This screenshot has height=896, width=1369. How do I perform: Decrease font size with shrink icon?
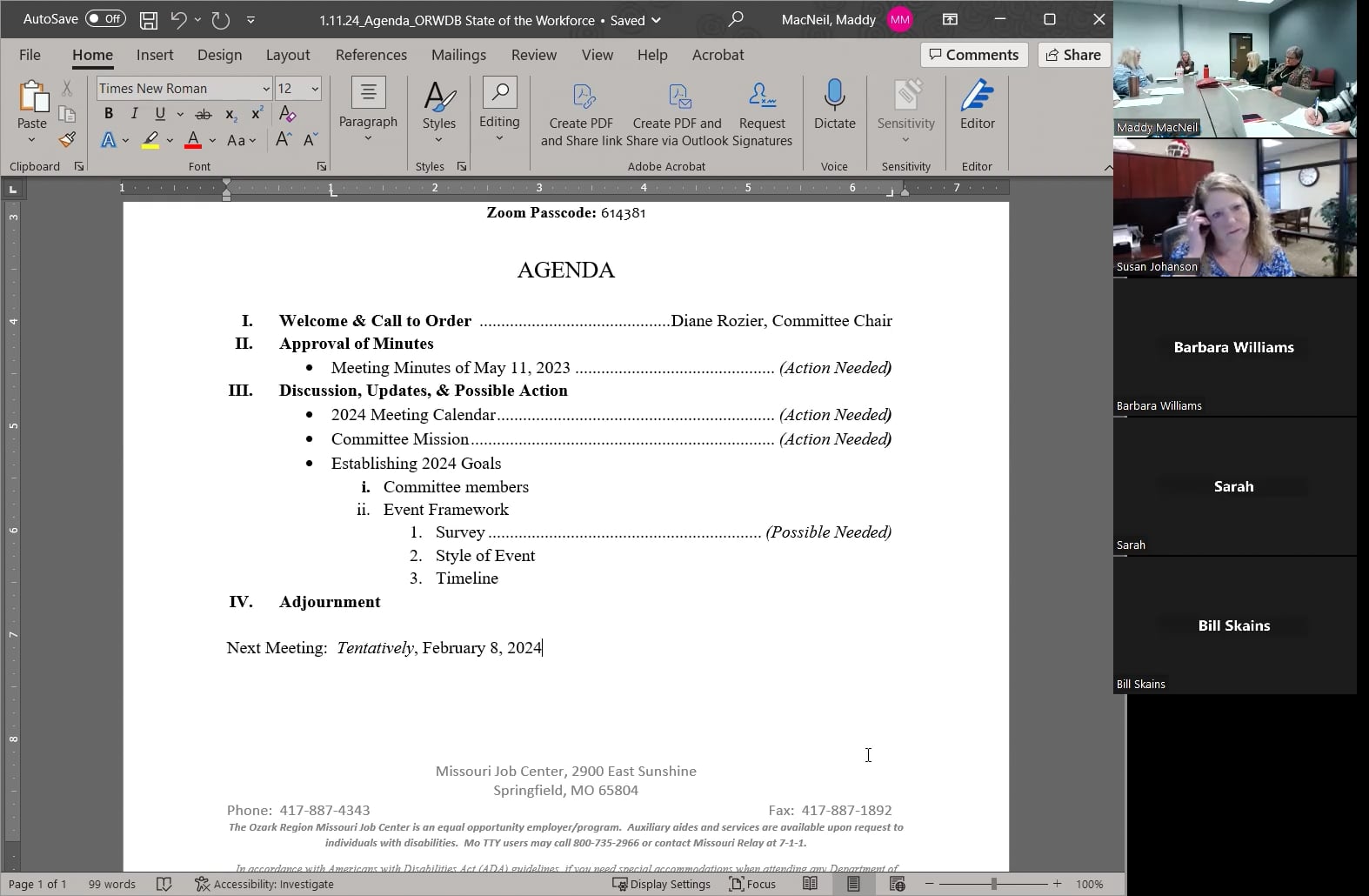[311, 139]
